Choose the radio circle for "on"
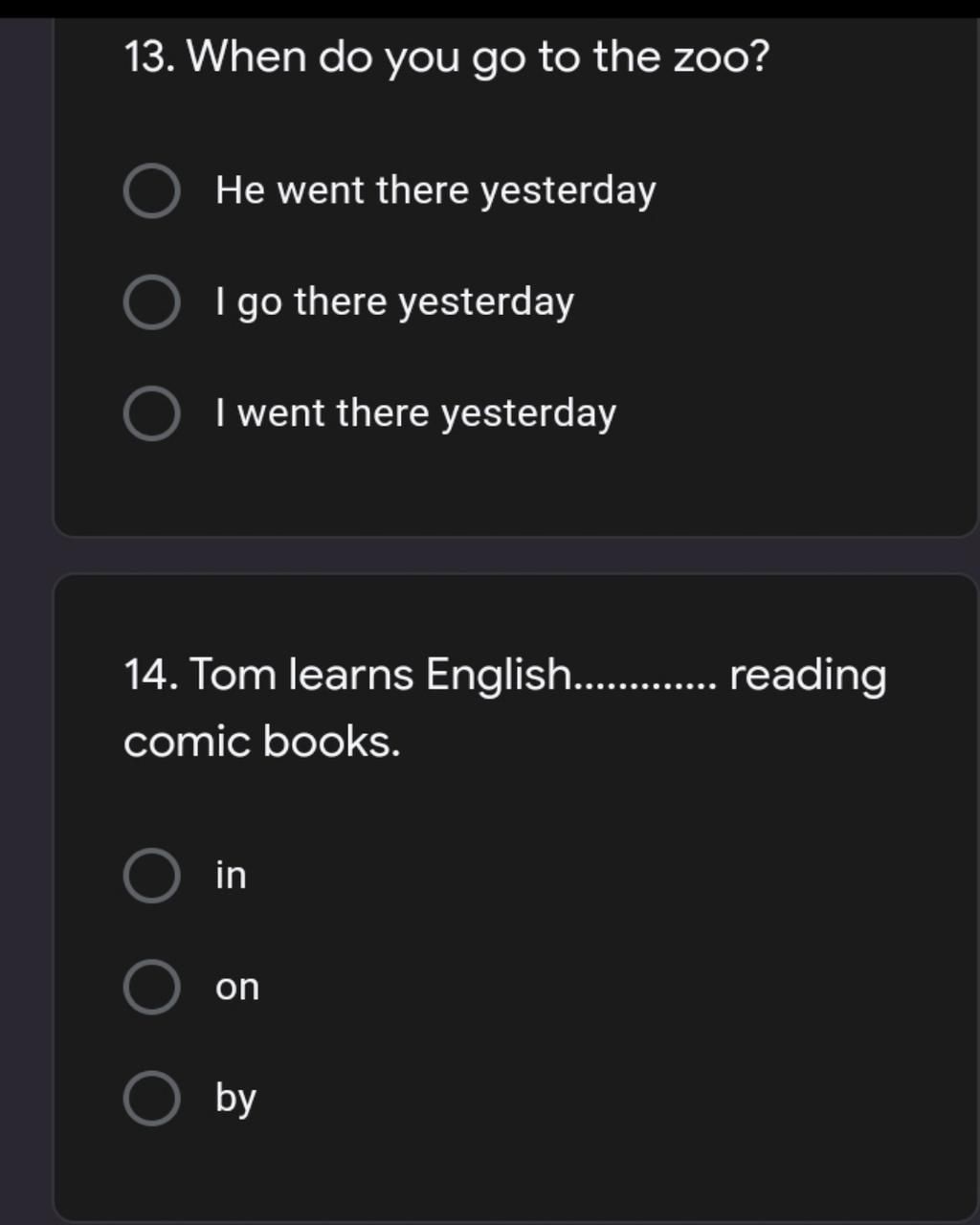The image size is (980, 1225). 151,987
